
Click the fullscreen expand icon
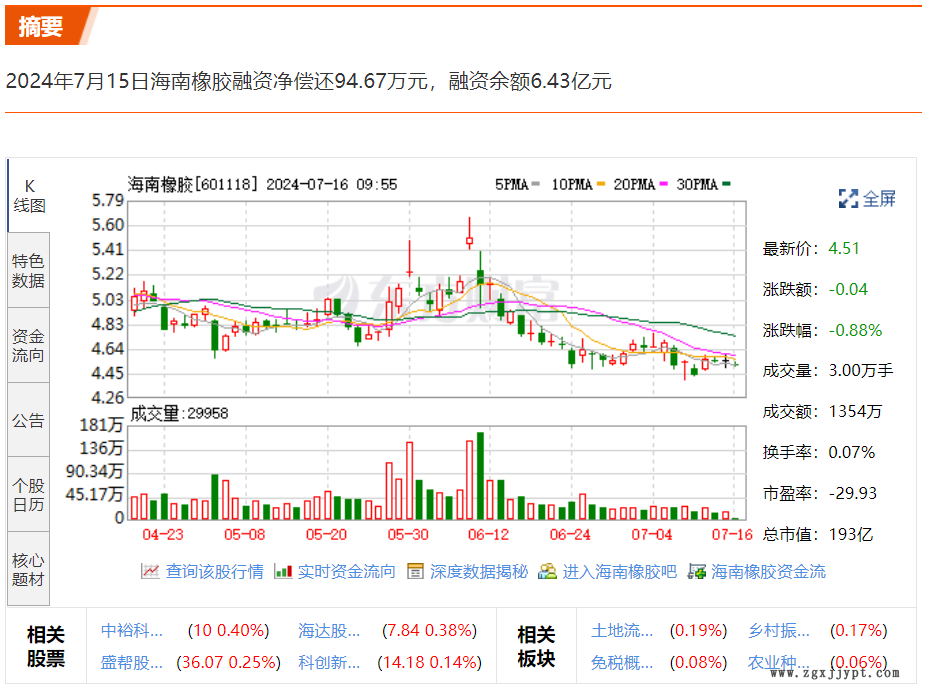848,199
